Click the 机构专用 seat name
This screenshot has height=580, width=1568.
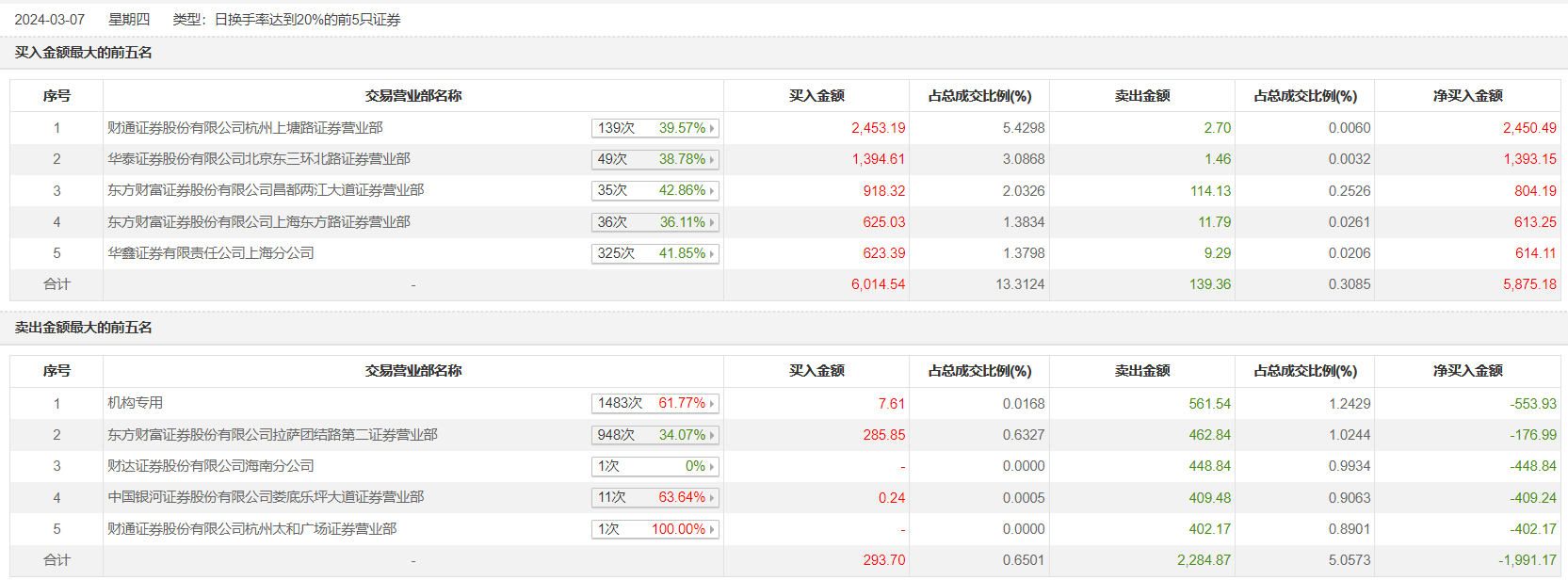tap(135, 403)
